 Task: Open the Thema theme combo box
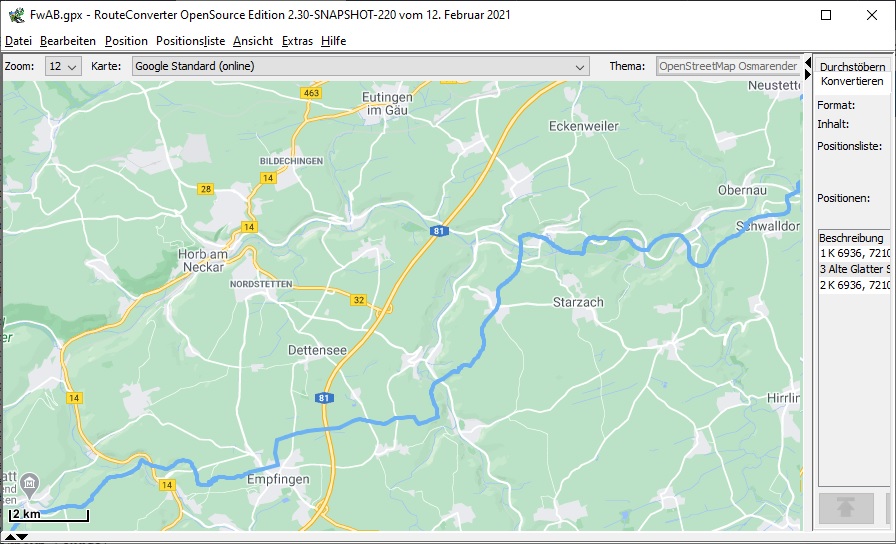[x=728, y=67]
